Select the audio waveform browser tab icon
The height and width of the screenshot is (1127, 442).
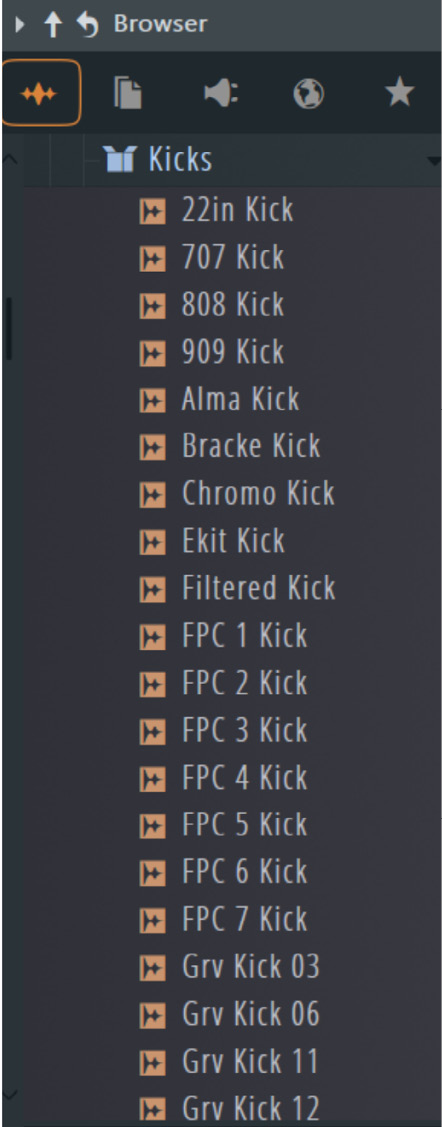40,93
